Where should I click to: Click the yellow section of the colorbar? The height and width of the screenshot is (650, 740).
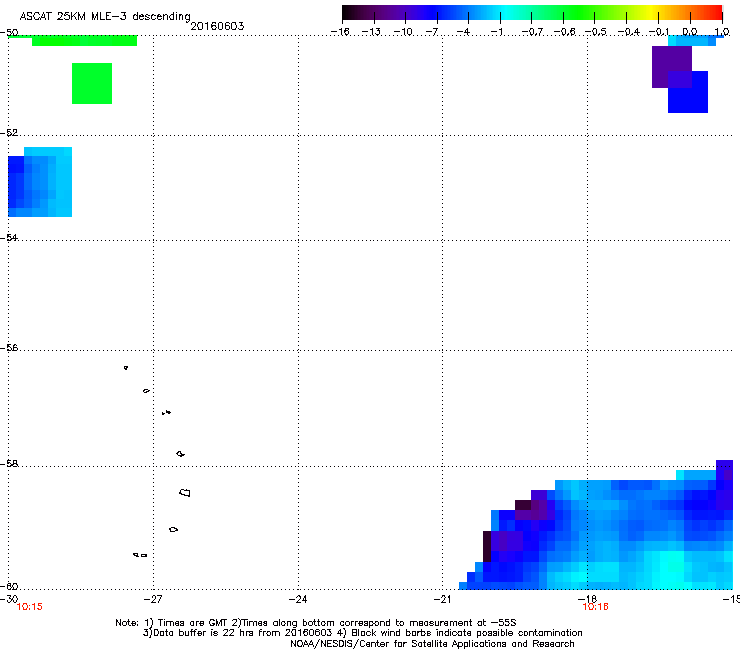coord(652,13)
